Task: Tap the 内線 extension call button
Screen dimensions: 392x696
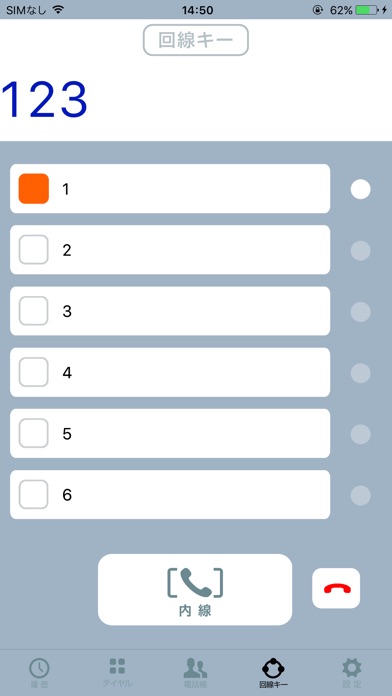Action: tap(195, 589)
